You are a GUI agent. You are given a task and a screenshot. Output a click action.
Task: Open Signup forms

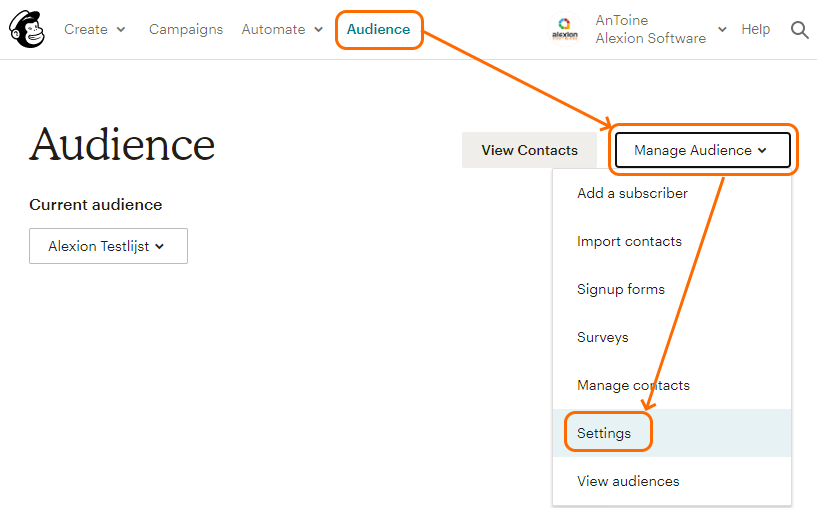[672, 289]
